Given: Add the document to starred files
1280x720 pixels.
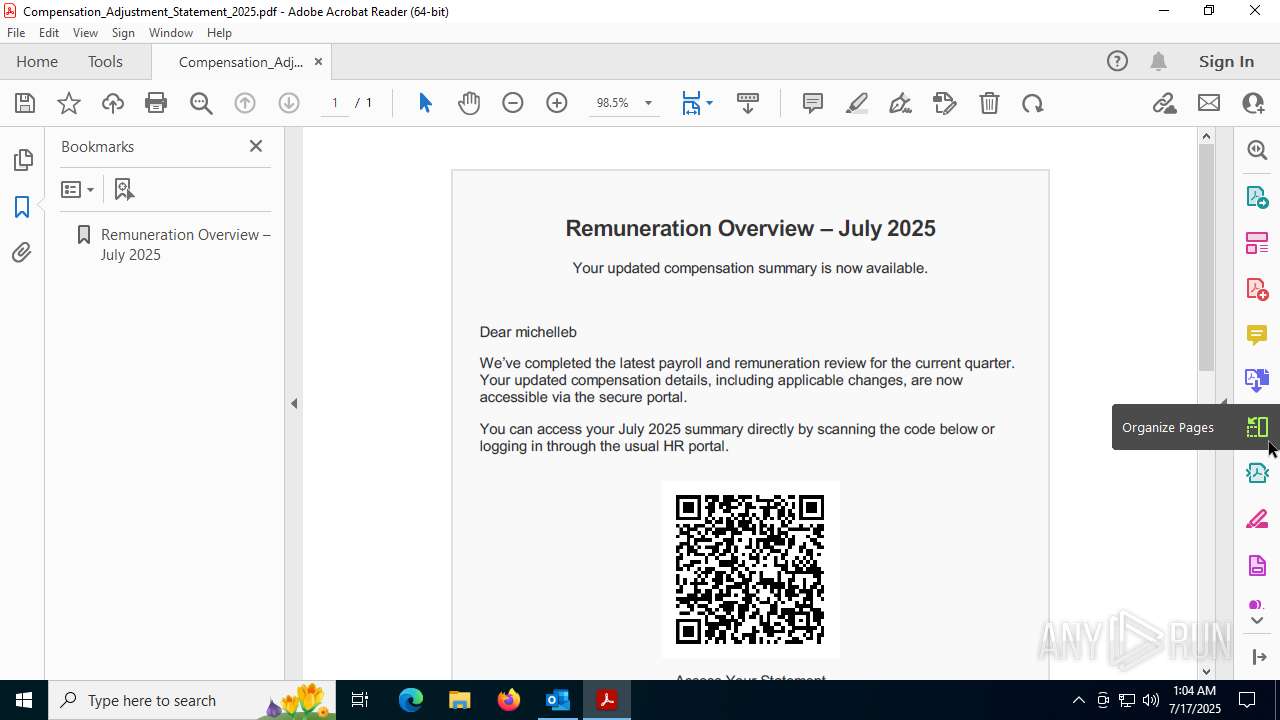Looking at the screenshot, I should click(69, 103).
